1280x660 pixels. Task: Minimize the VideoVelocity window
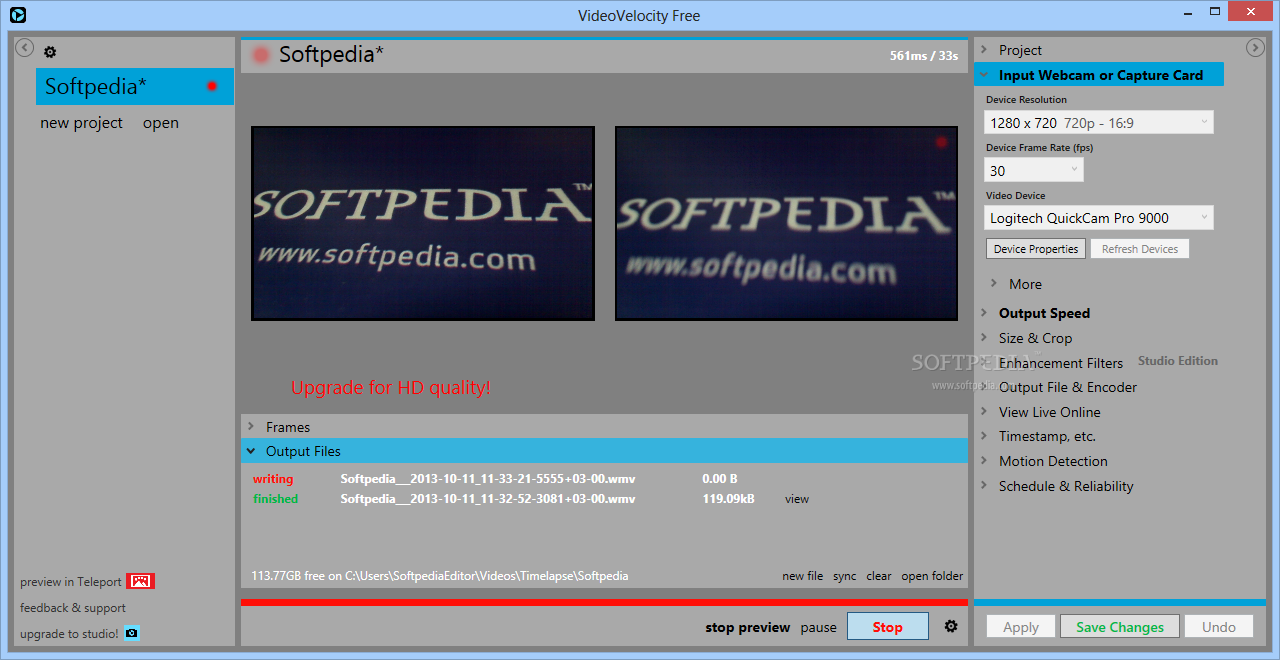click(1188, 12)
